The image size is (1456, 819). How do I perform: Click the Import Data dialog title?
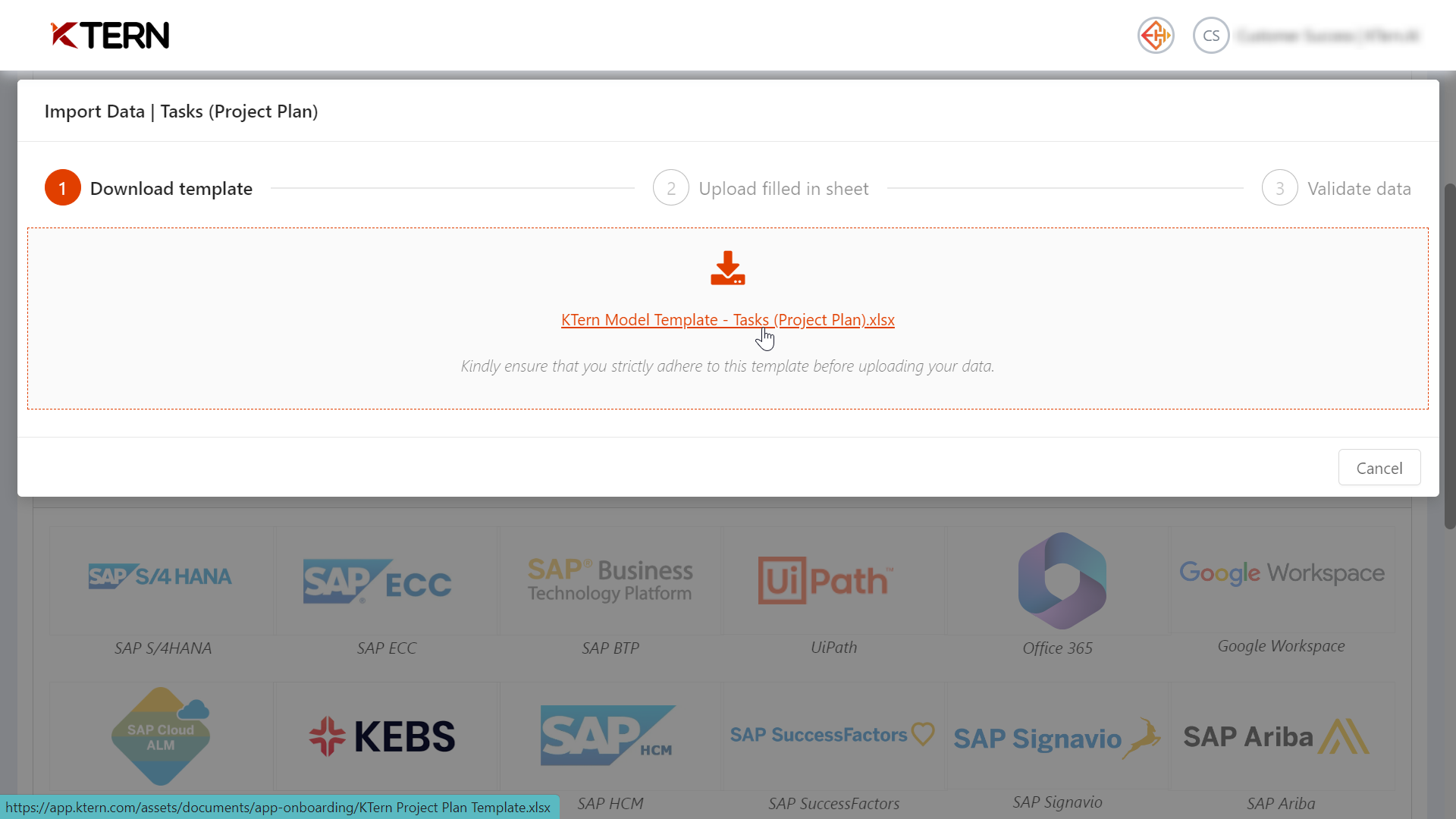click(181, 111)
